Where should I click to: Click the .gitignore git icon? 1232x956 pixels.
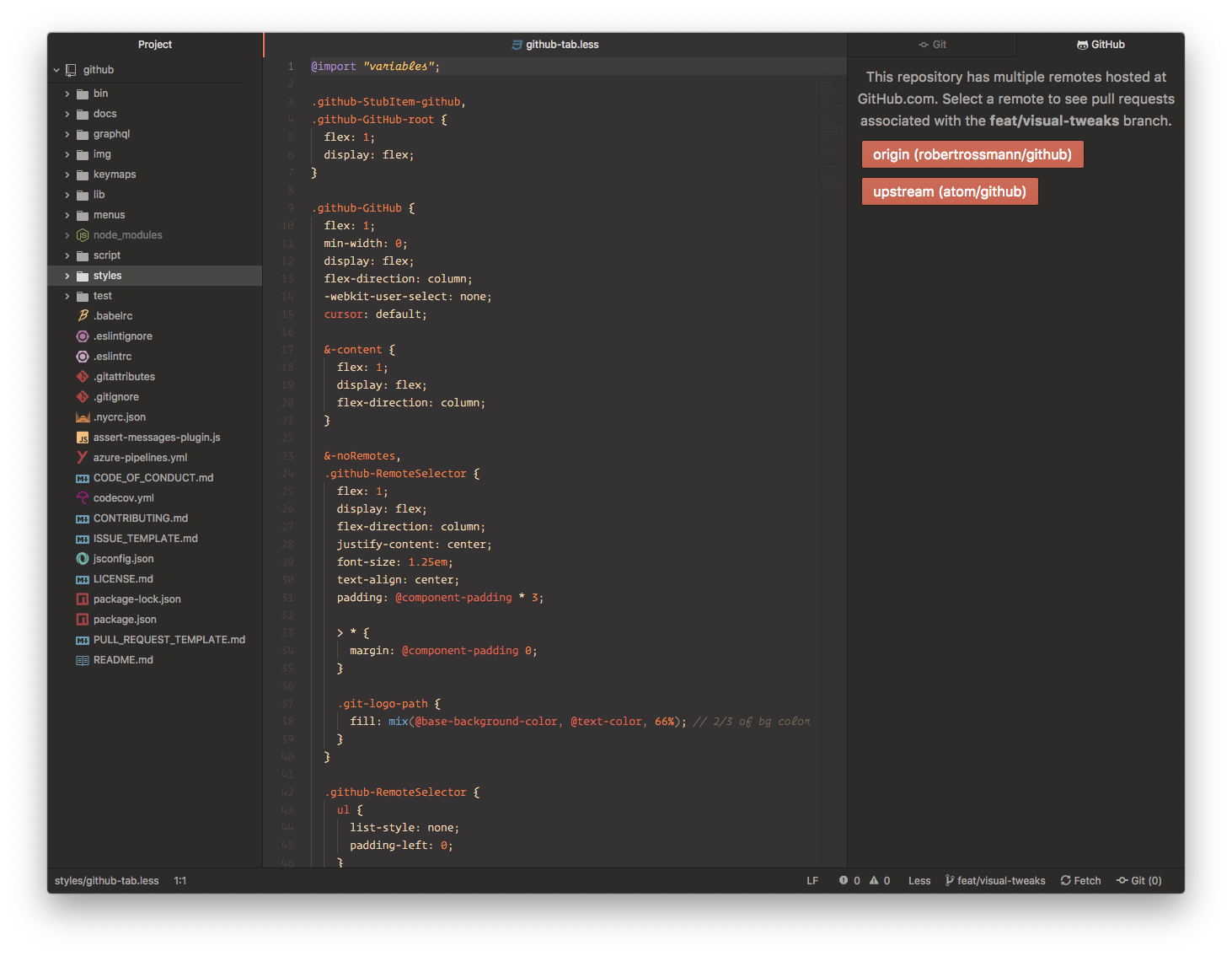click(83, 397)
